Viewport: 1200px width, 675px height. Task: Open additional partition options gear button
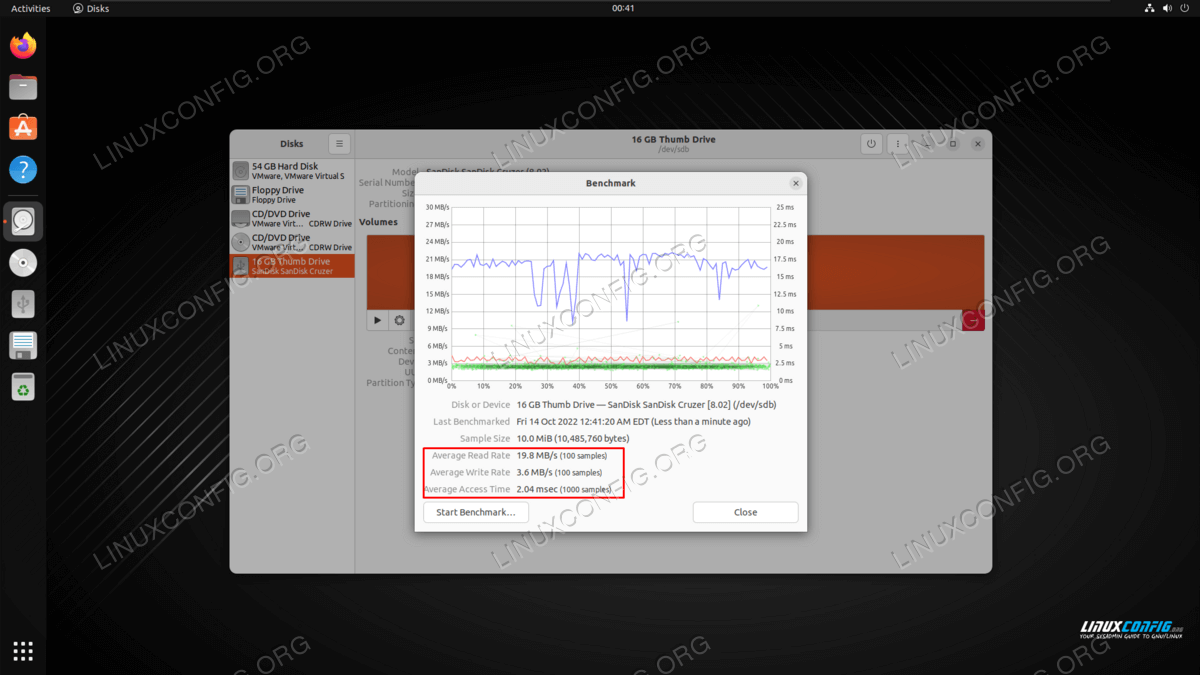(x=400, y=321)
